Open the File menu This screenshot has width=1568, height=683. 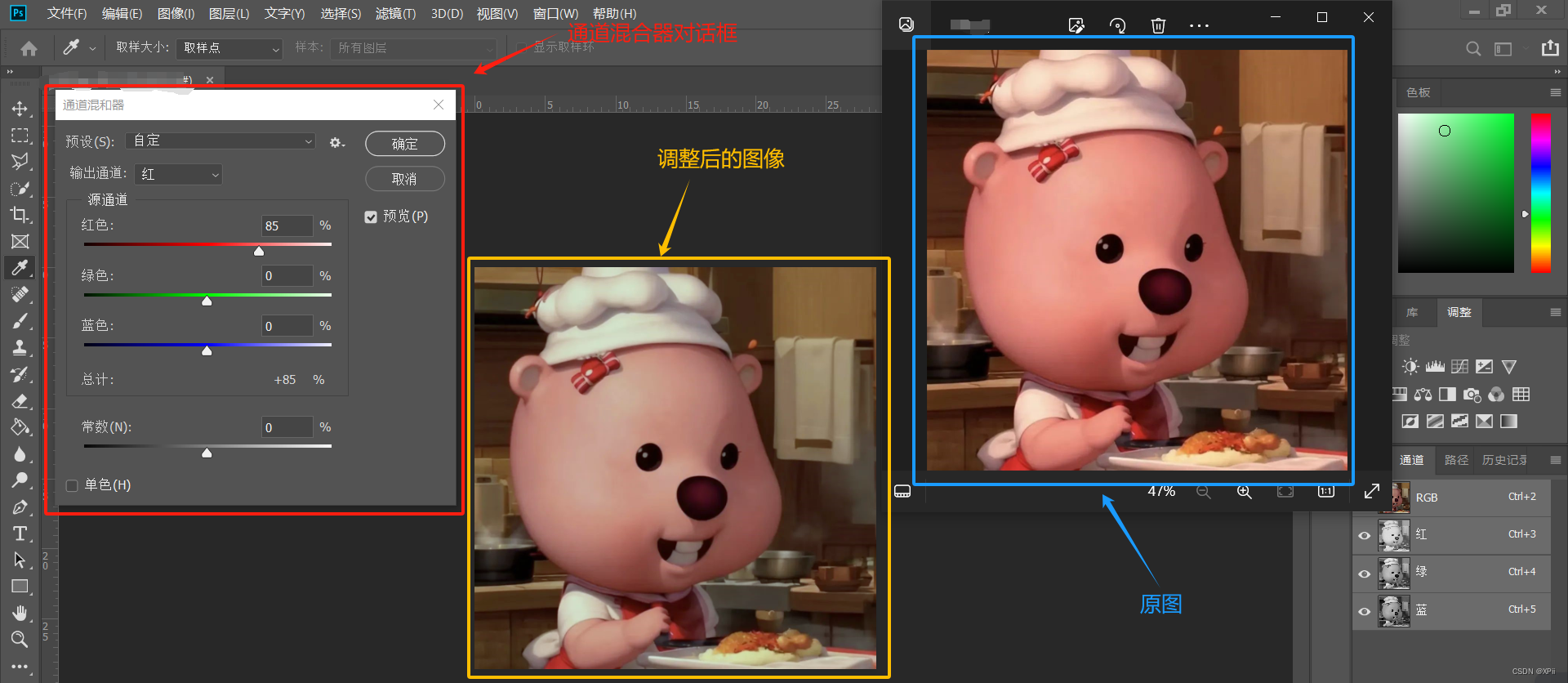67,13
